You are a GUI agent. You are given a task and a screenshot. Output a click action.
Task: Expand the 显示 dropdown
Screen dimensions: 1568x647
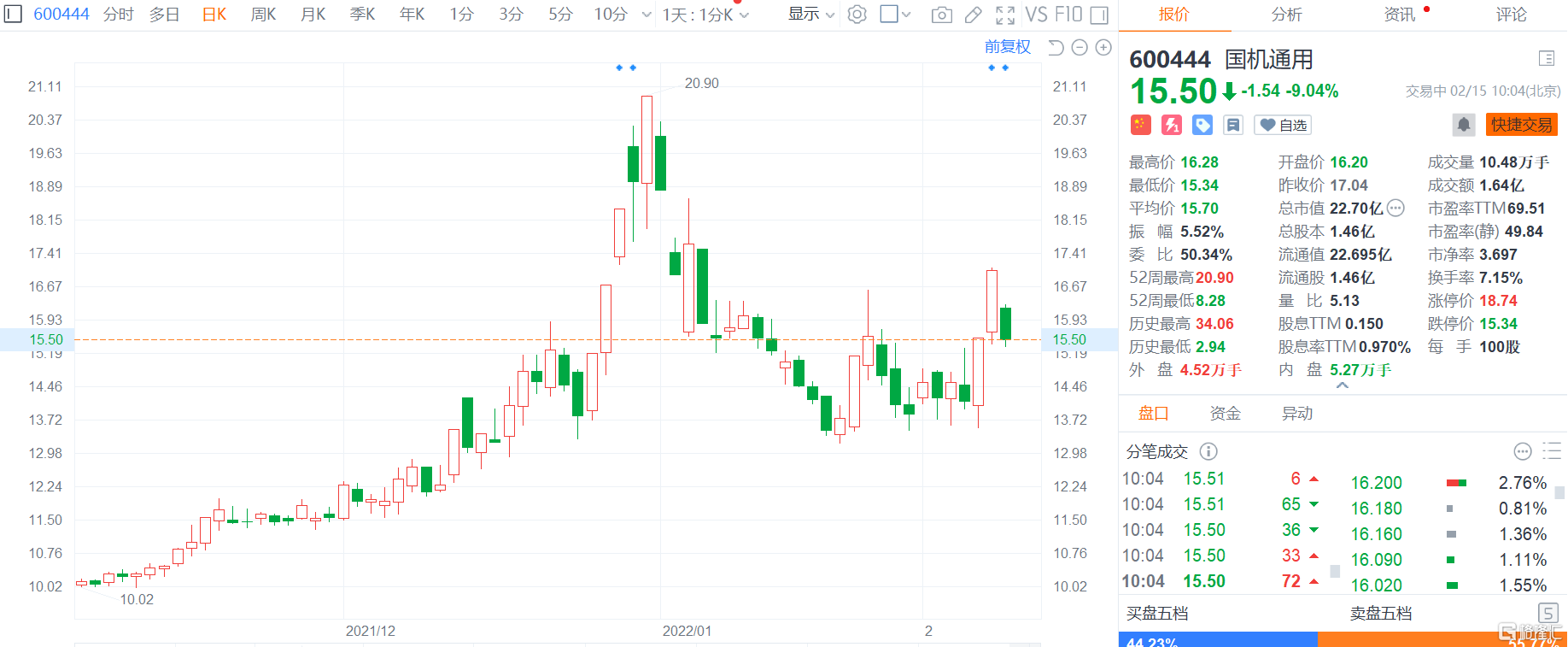coord(810,15)
